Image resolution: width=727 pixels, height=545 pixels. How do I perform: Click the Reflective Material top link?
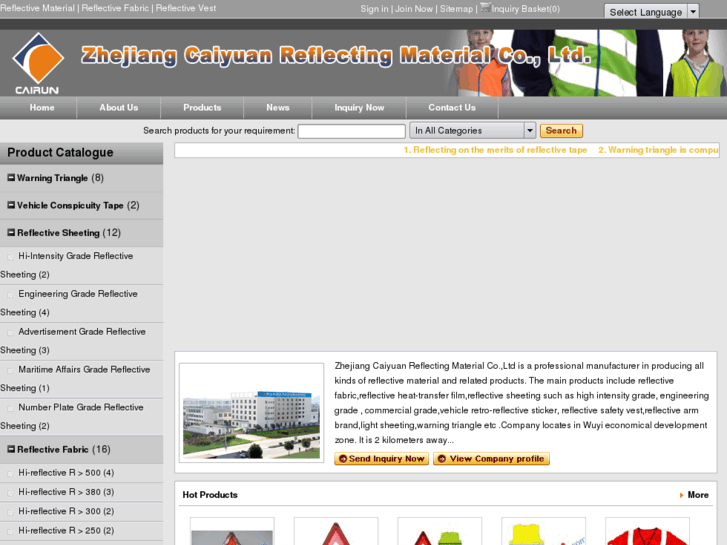[37, 8]
